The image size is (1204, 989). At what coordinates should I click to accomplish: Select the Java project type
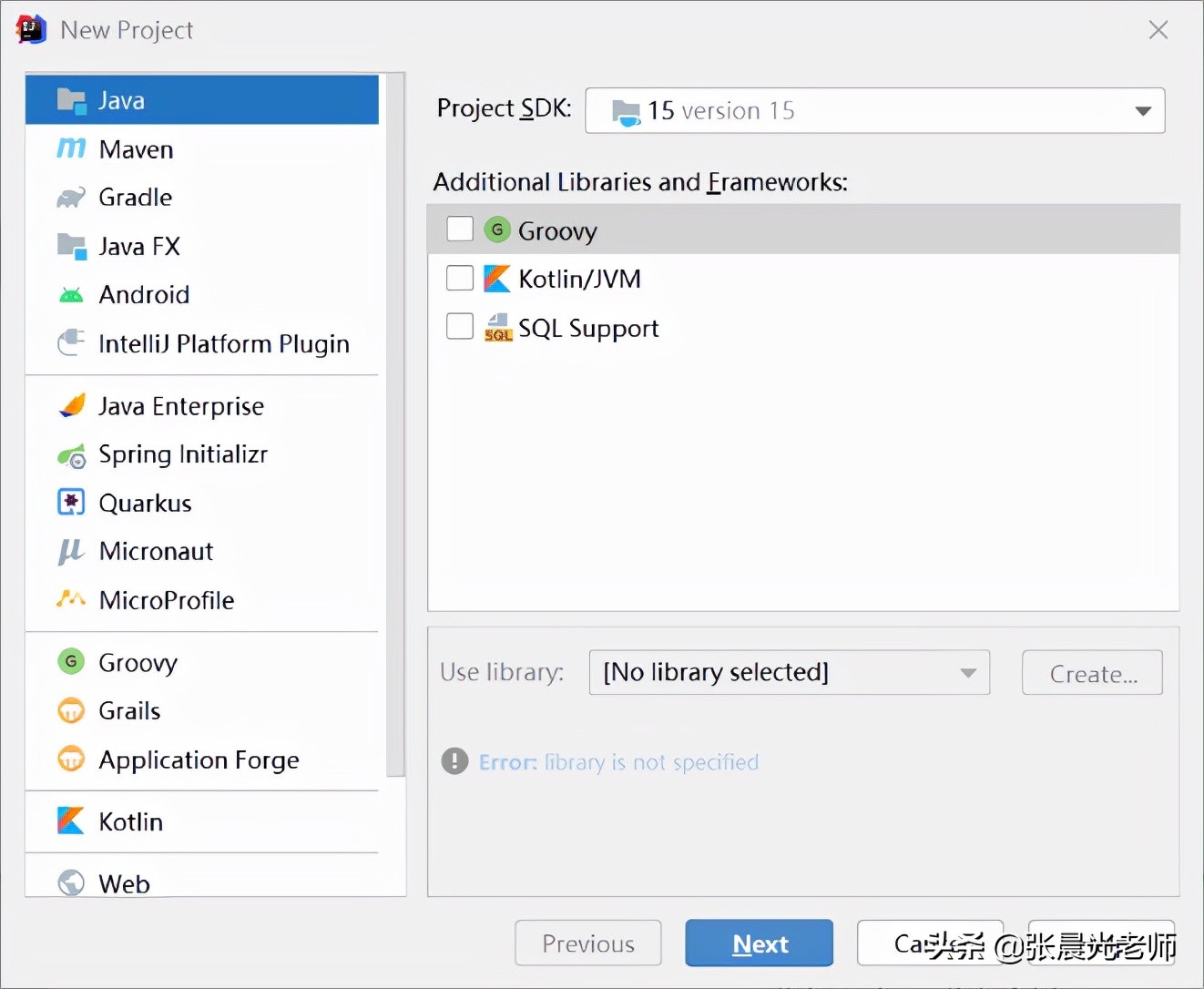[202, 100]
